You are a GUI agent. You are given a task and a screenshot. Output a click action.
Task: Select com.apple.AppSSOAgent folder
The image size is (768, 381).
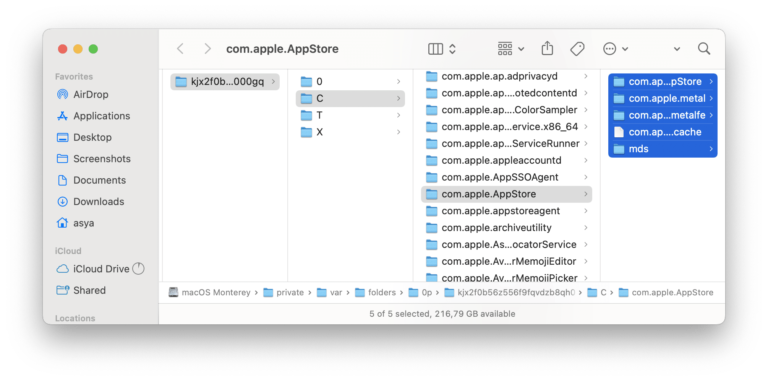click(x=506, y=177)
